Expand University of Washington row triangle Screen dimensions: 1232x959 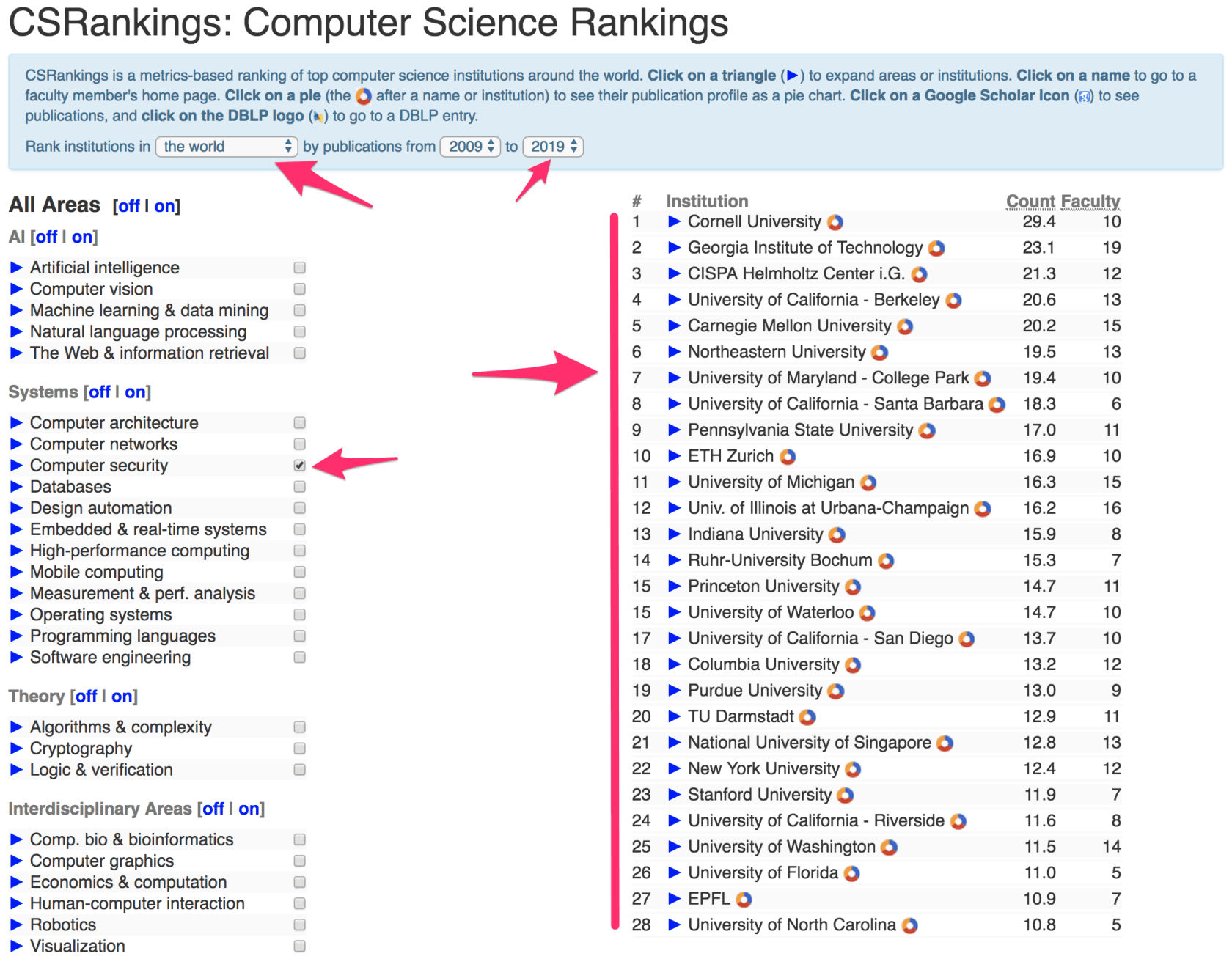(674, 846)
